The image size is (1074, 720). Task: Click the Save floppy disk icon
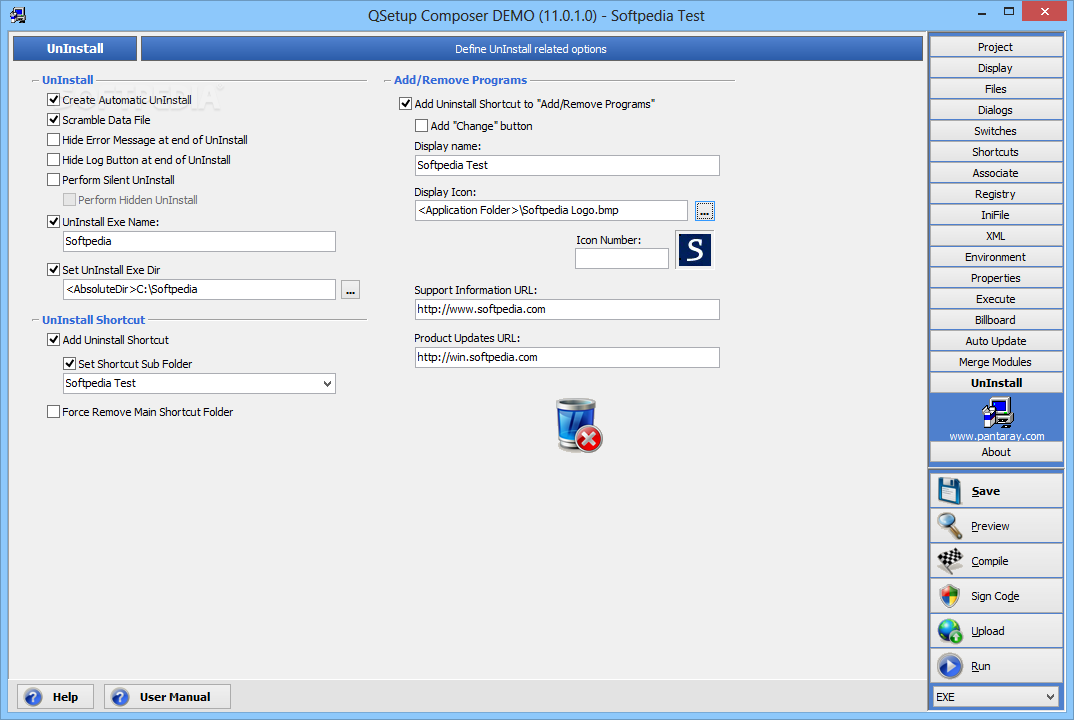click(x=949, y=491)
